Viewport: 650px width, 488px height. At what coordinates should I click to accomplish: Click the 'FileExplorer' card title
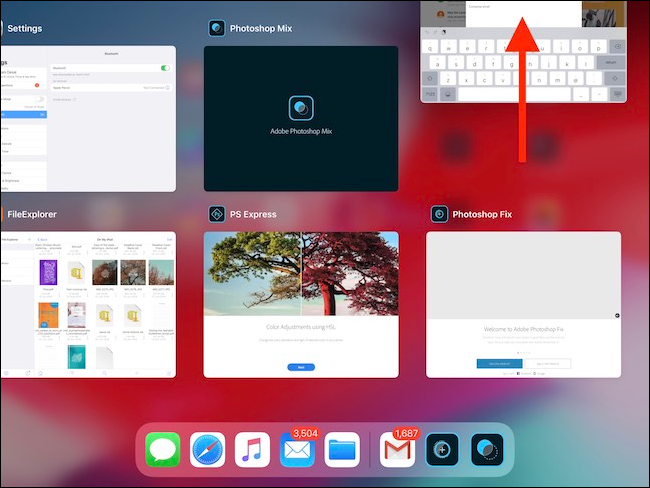(x=32, y=214)
